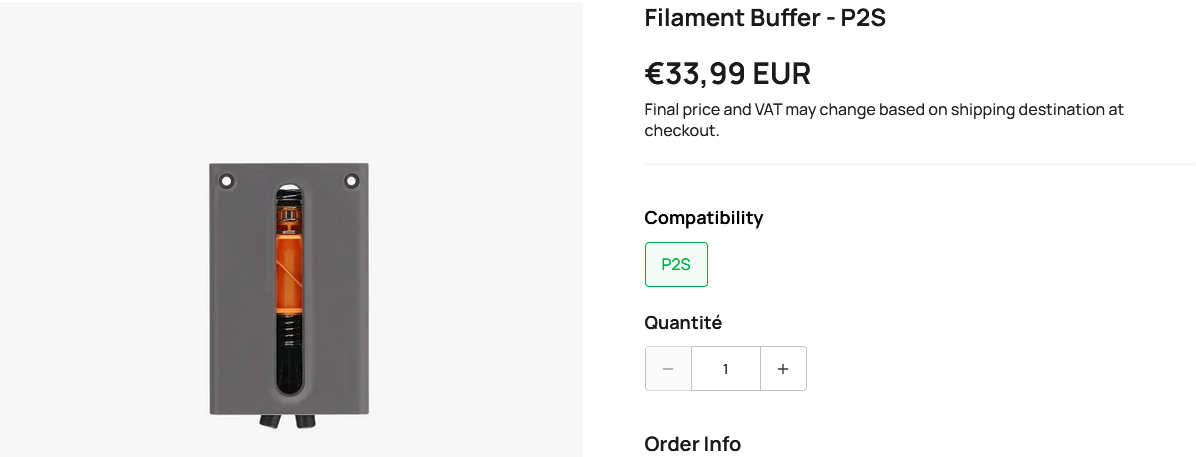Increase quantity with the plus button
Screen dimensions: 1196x457
pyautogui.click(x=783, y=369)
